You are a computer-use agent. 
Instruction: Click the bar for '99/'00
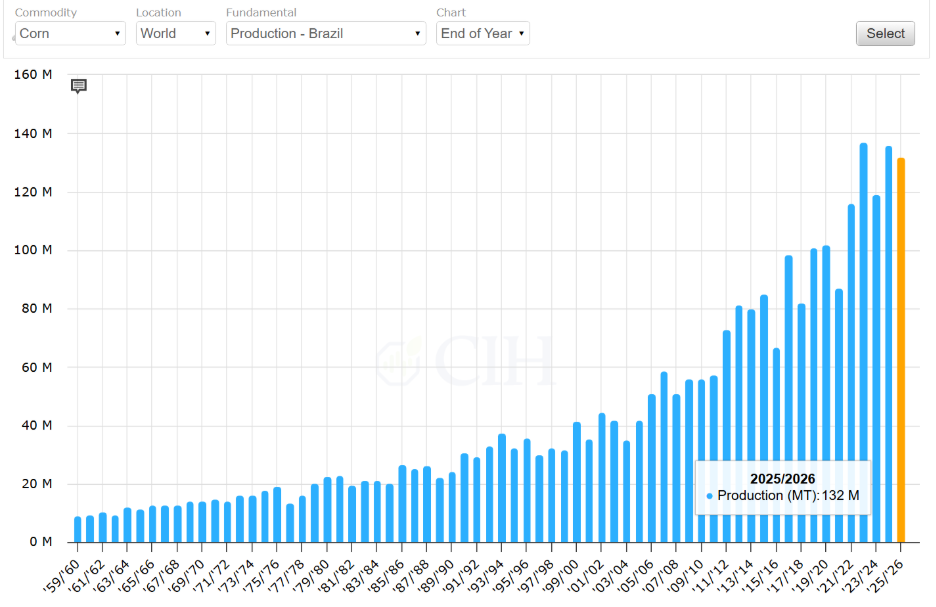(577, 482)
